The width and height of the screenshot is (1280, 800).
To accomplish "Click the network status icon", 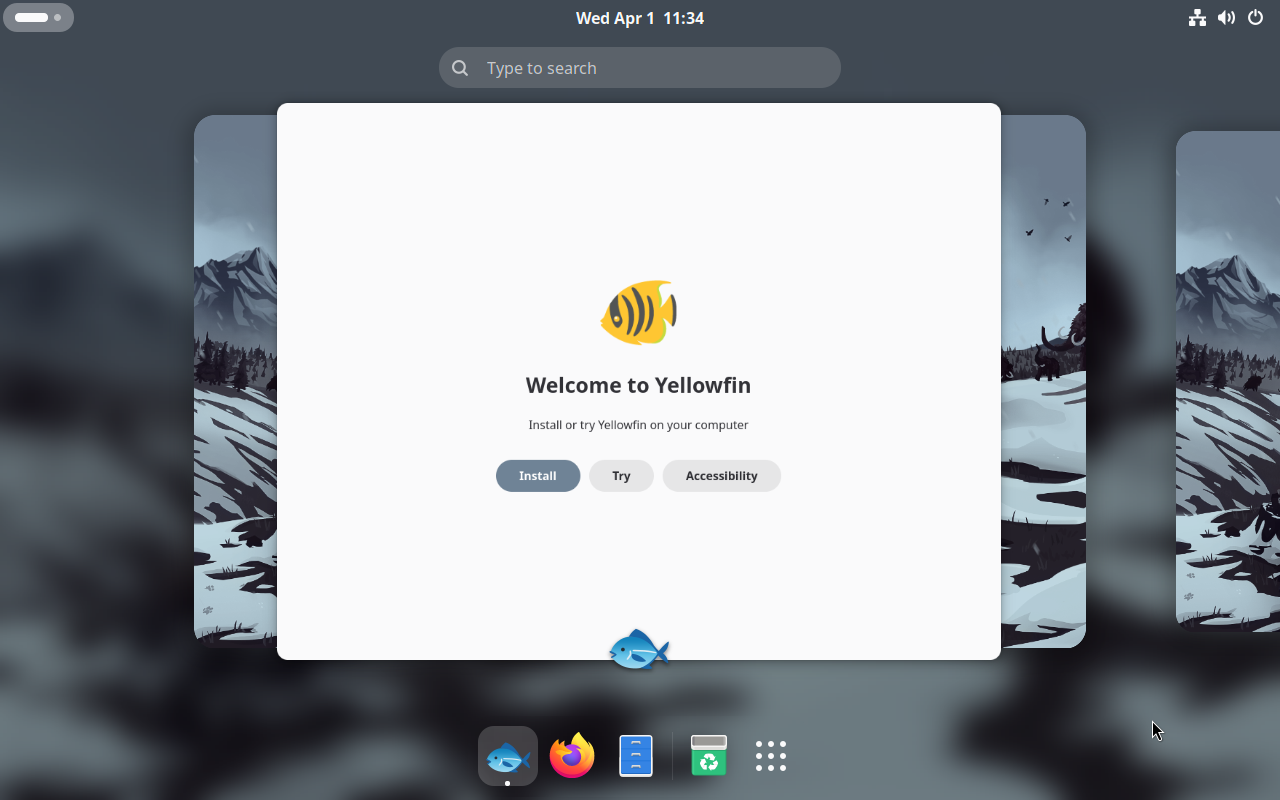I will coord(1197,18).
